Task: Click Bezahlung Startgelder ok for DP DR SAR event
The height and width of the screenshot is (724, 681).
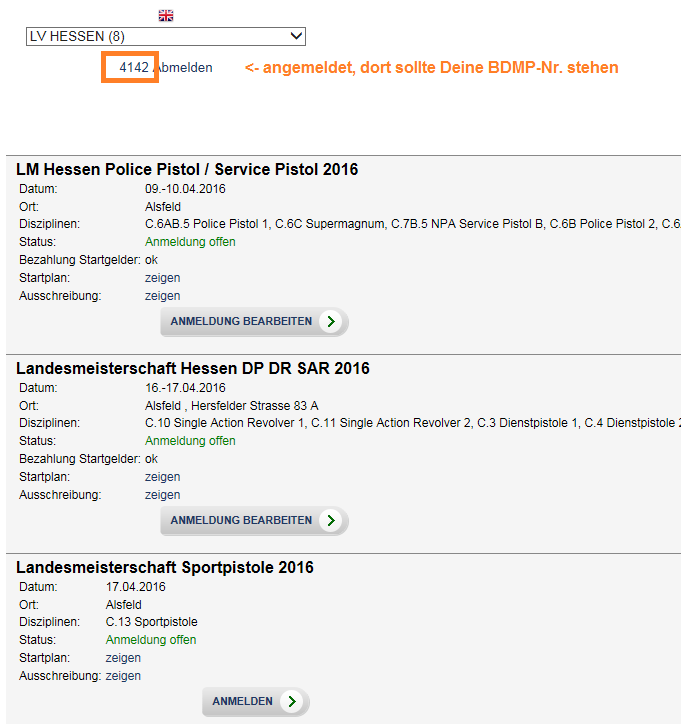Action: click(x=151, y=459)
